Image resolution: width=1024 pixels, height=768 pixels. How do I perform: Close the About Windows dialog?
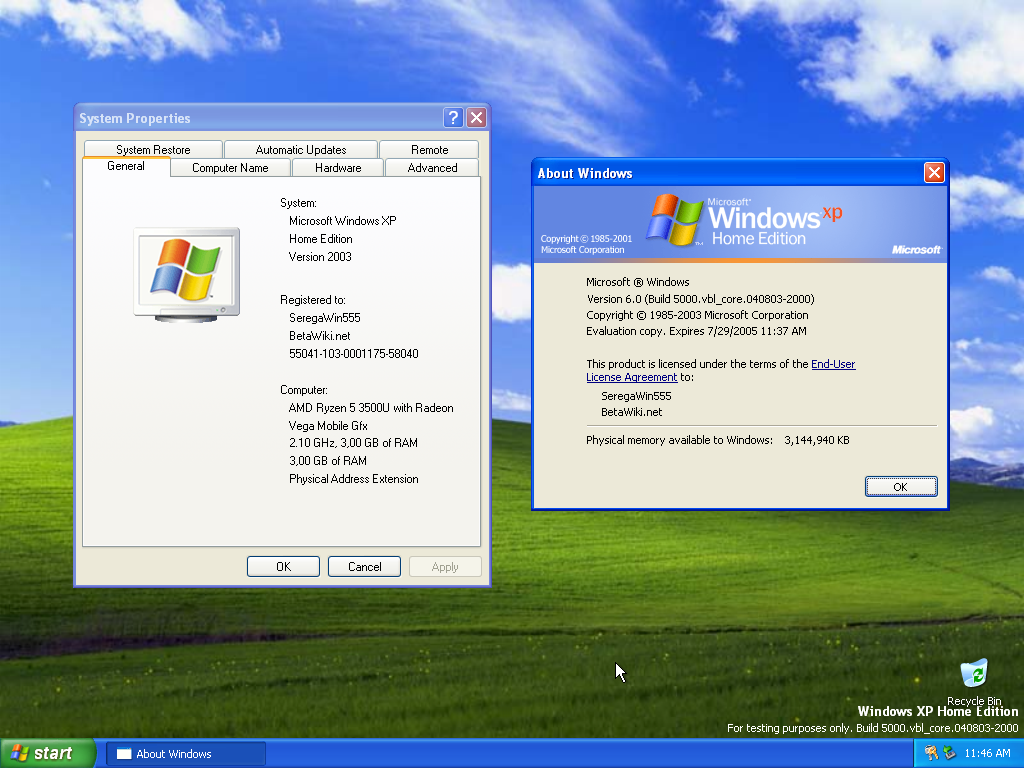934,172
